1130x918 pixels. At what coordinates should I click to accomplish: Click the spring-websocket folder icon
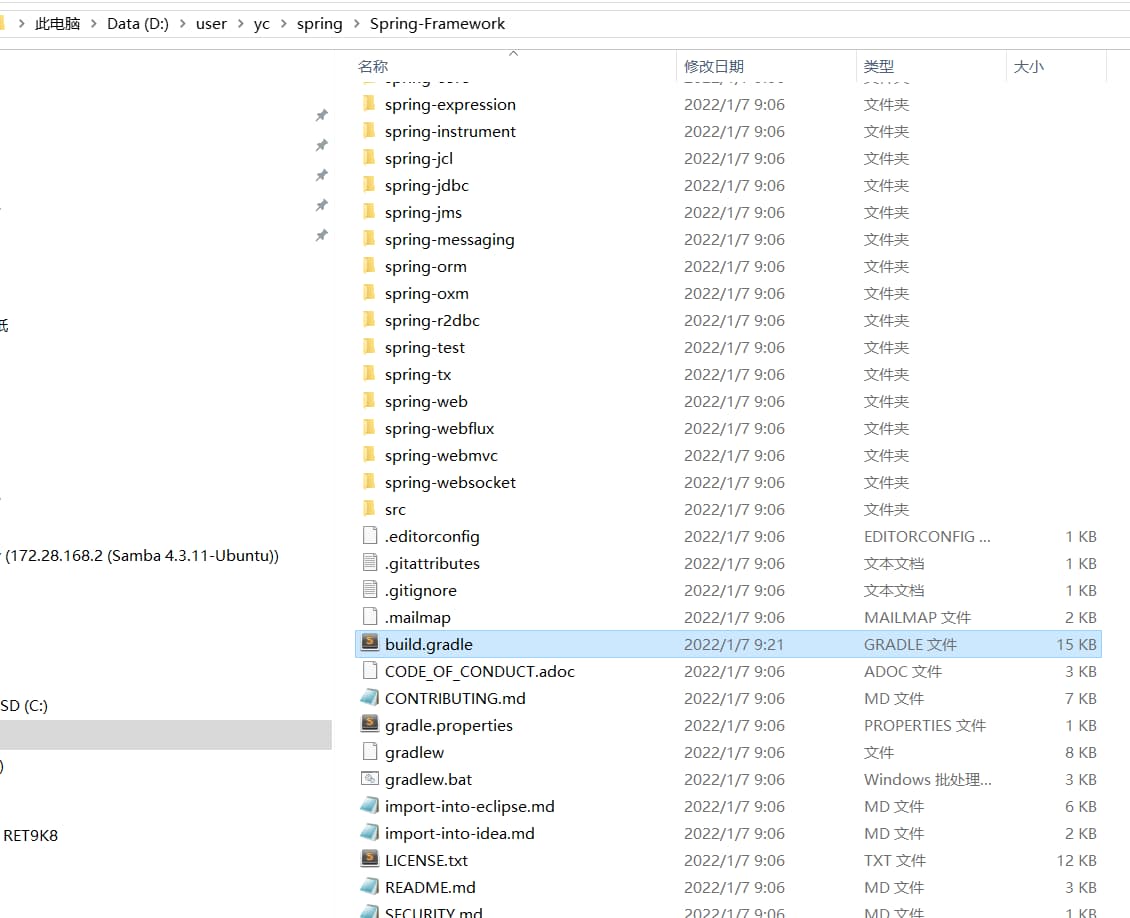click(x=369, y=482)
